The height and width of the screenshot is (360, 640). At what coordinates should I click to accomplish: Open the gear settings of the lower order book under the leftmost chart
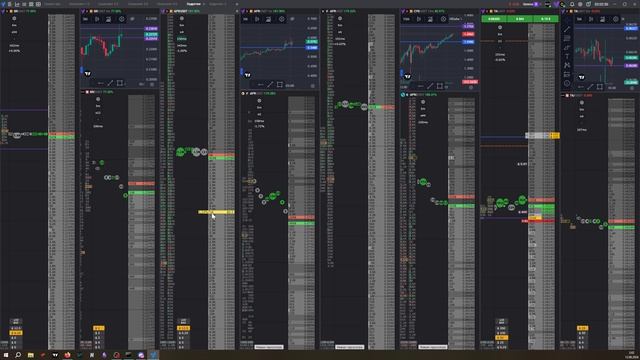[x=98, y=99]
